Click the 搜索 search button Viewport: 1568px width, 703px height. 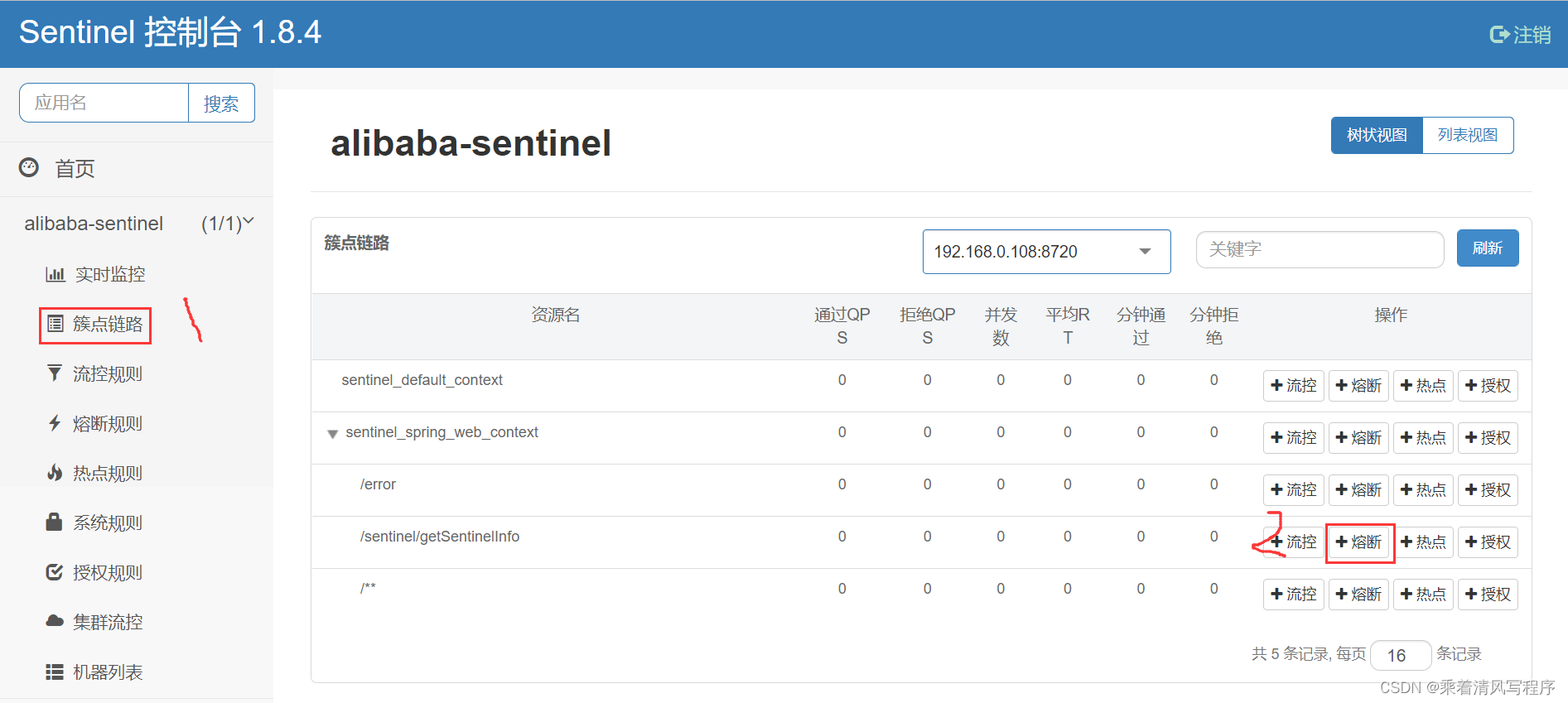(x=221, y=103)
